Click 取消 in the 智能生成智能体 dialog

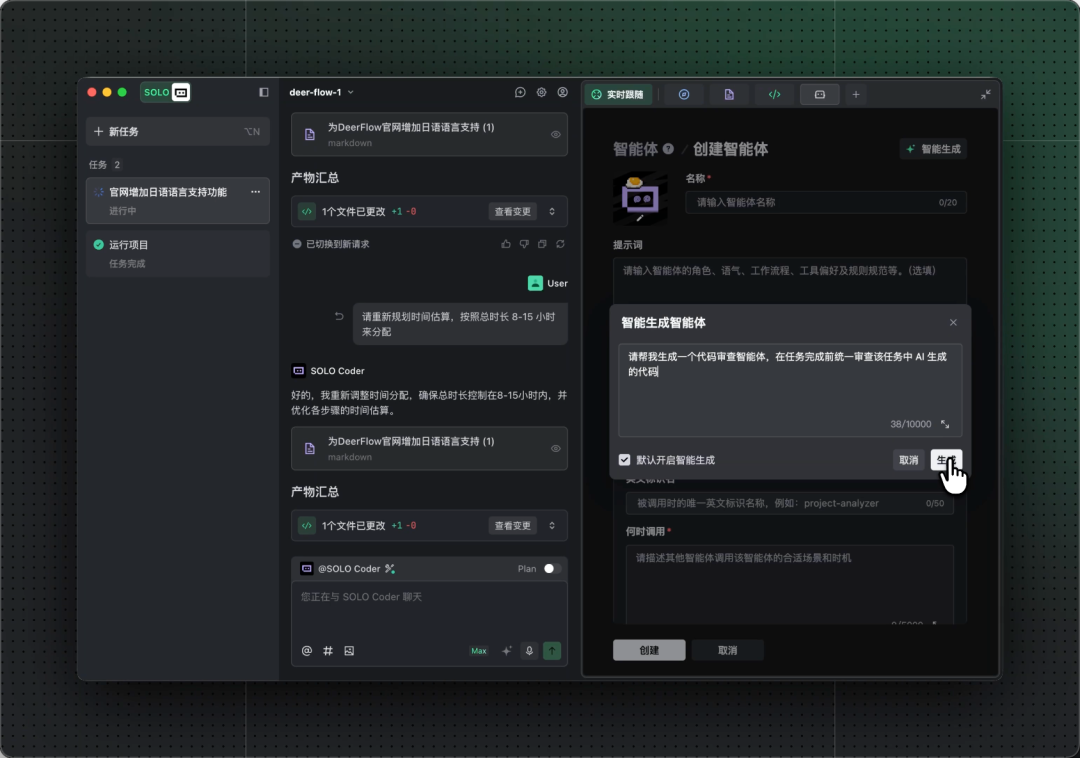click(908, 460)
